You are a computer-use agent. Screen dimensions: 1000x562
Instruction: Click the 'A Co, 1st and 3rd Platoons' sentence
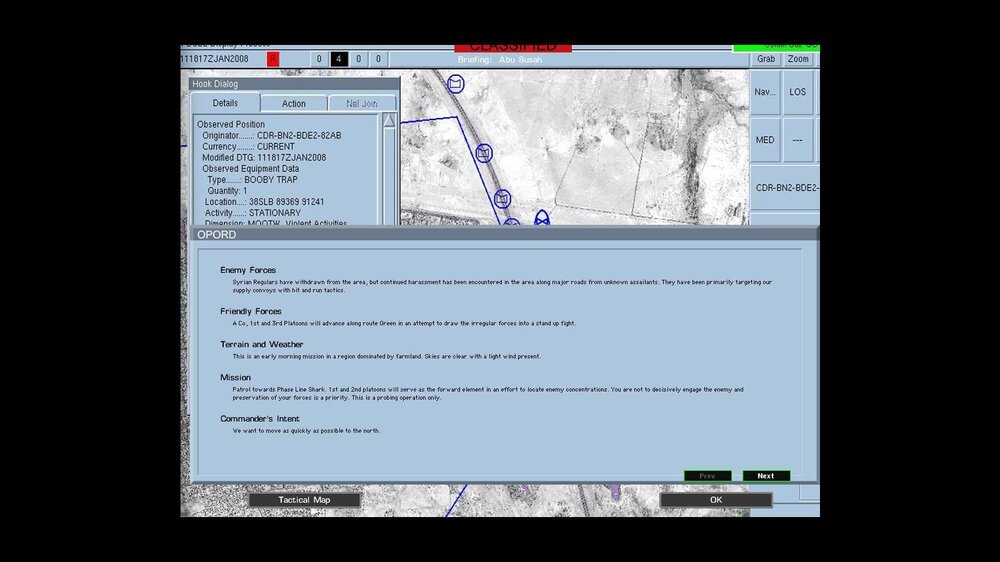coord(404,323)
